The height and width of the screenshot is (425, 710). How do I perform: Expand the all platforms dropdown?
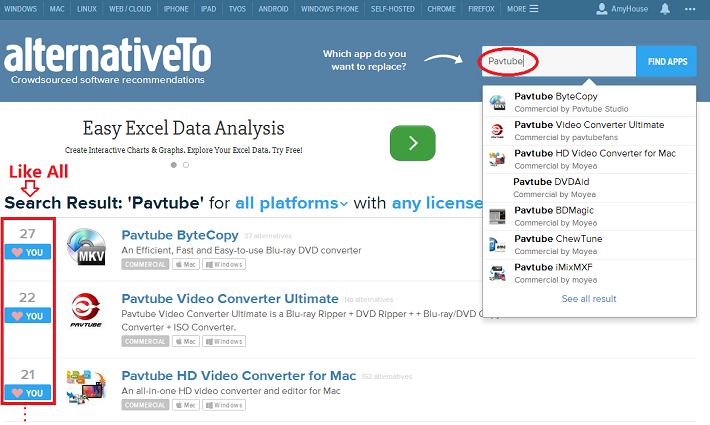tap(291, 203)
